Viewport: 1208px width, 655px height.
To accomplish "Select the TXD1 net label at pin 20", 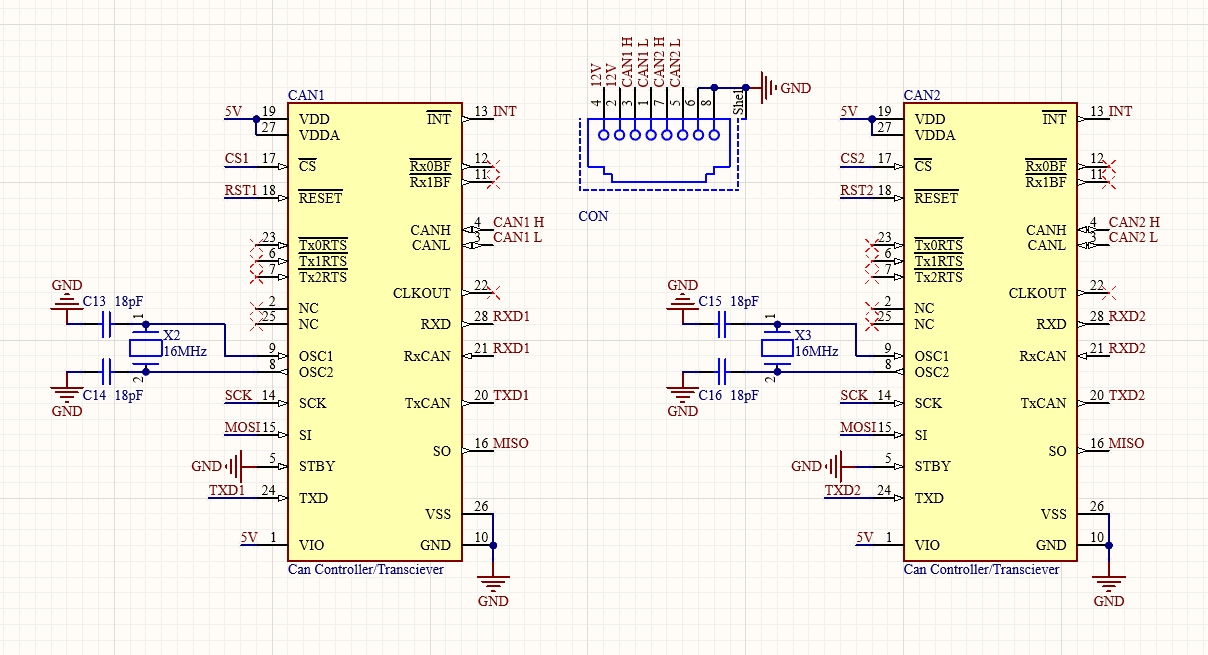I will point(511,395).
